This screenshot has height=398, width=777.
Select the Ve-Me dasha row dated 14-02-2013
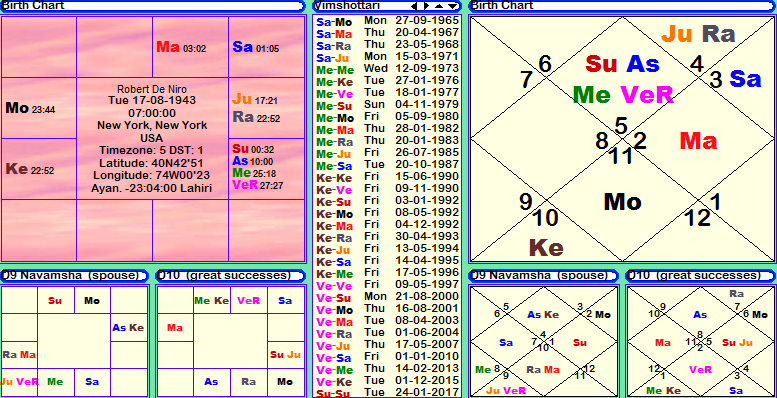pyautogui.click(x=387, y=369)
